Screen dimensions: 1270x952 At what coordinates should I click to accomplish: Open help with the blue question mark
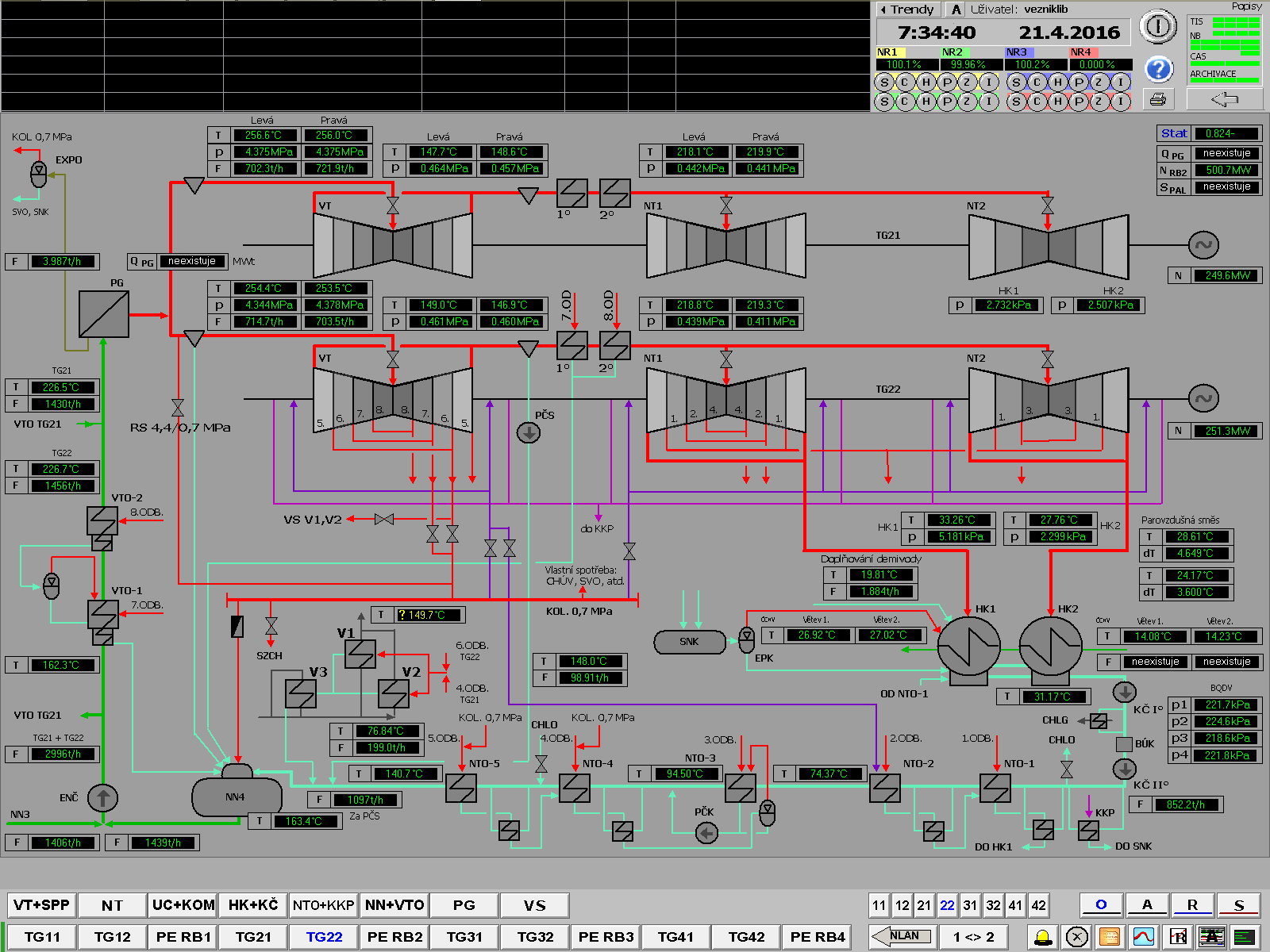click(x=1159, y=70)
